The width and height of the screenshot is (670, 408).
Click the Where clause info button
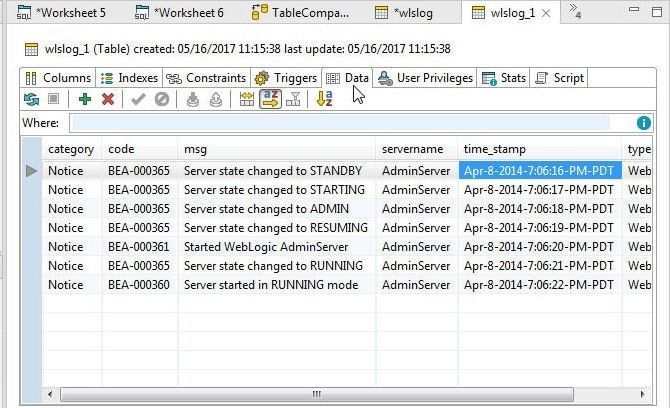pyautogui.click(x=644, y=123)
